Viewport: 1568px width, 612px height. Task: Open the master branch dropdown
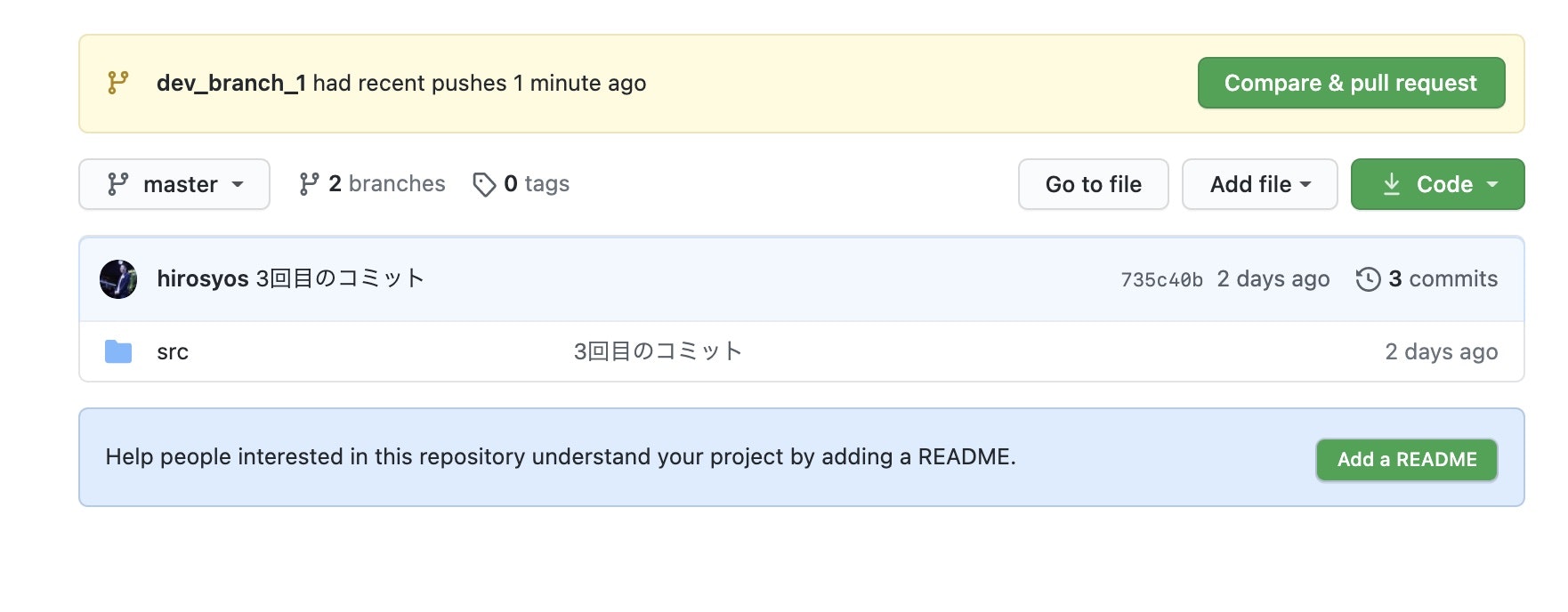(x=174, y=184)
